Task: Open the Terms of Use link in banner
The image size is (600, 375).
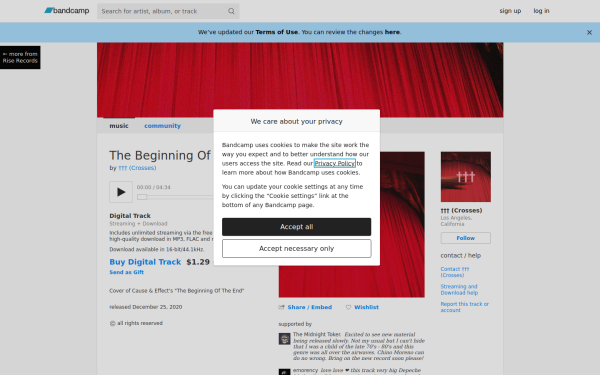Action: (x=276, y=32)
